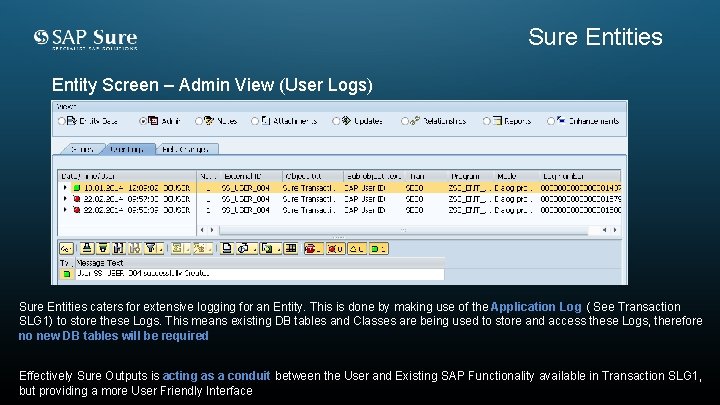Click the Choose Layout grid icon

point(290,248)
